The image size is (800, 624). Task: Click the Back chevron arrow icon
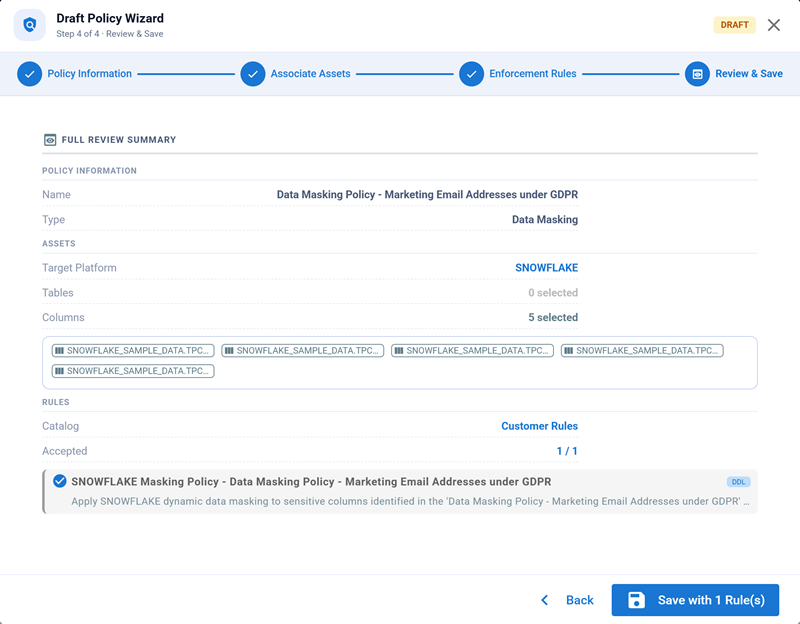pyautogui.click(x=544, y=600)
